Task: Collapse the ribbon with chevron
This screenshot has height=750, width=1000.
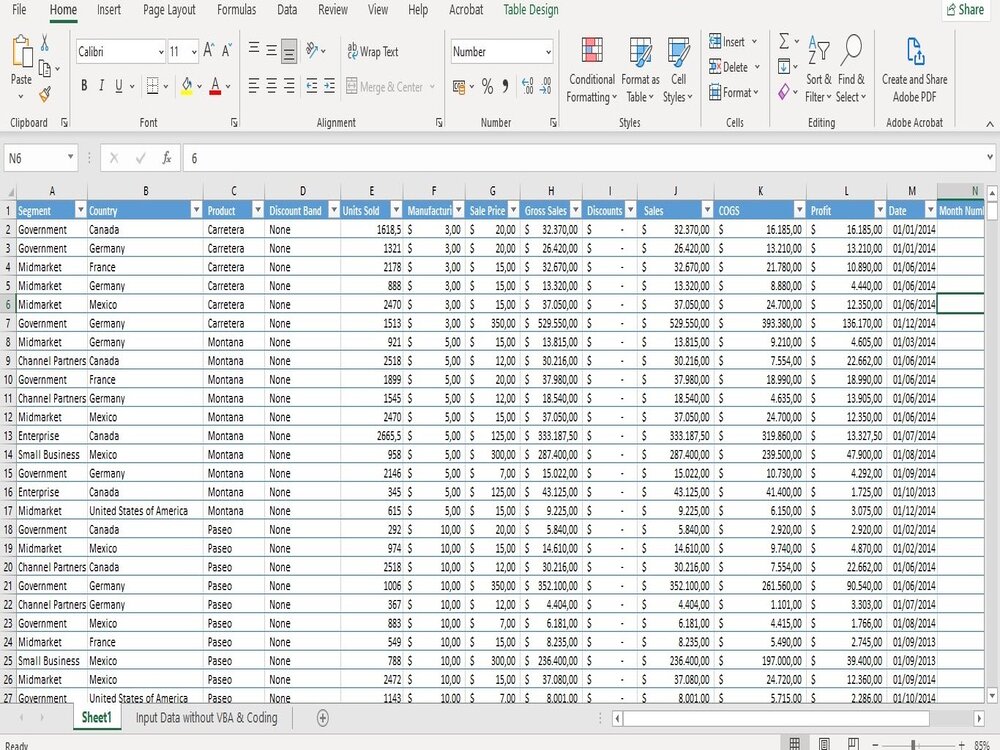Action: click(989, 124)
